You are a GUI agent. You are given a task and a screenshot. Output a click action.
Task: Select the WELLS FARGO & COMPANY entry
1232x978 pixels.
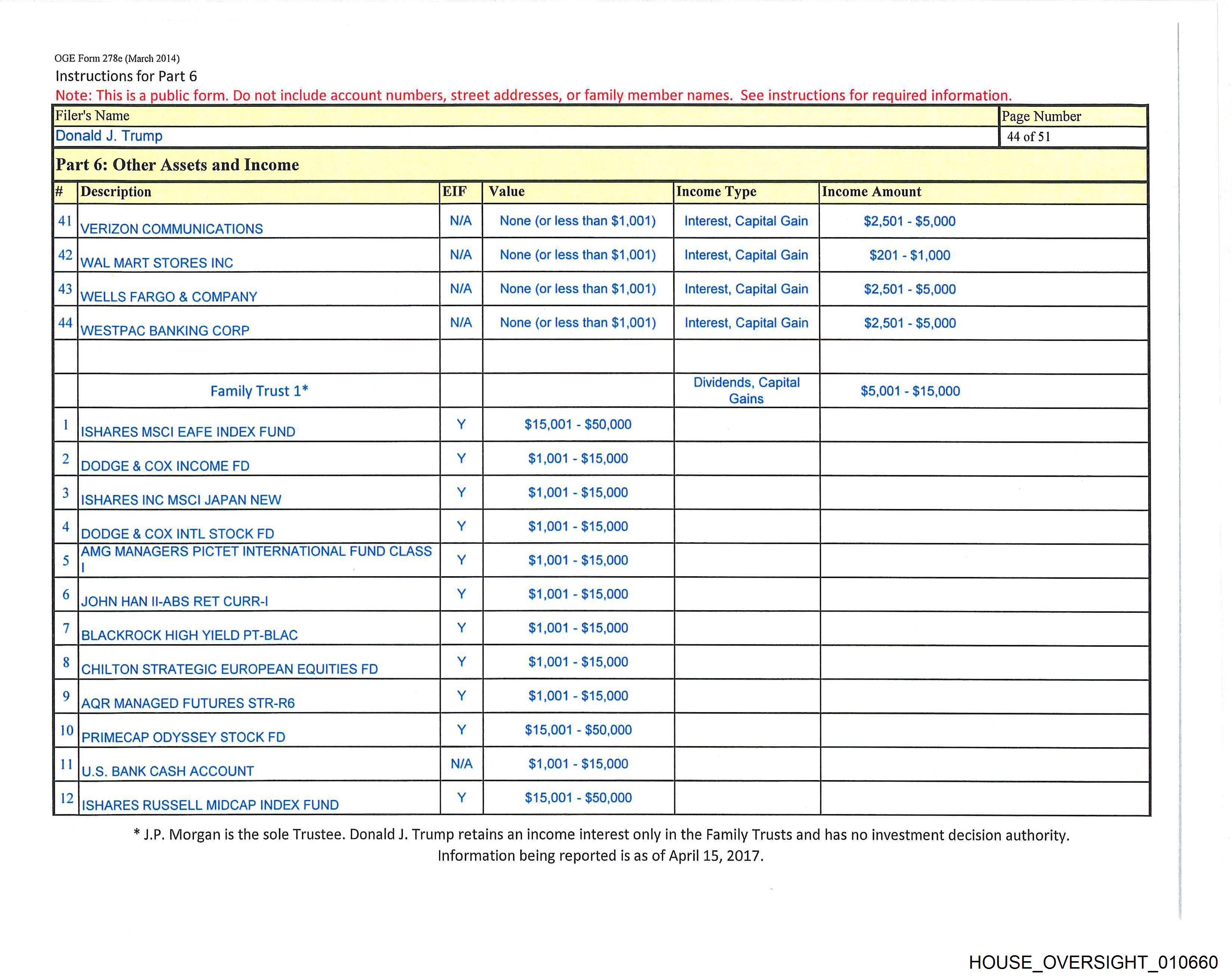[x=169, y=296]
